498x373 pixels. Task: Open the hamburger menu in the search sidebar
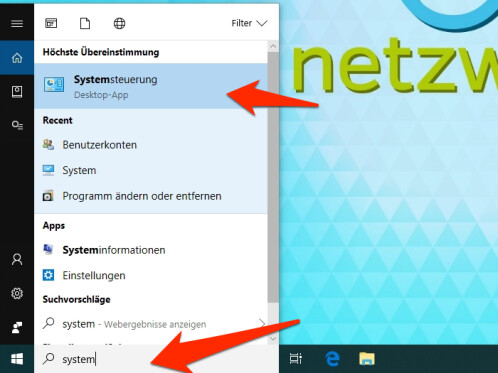coord(17,23)
